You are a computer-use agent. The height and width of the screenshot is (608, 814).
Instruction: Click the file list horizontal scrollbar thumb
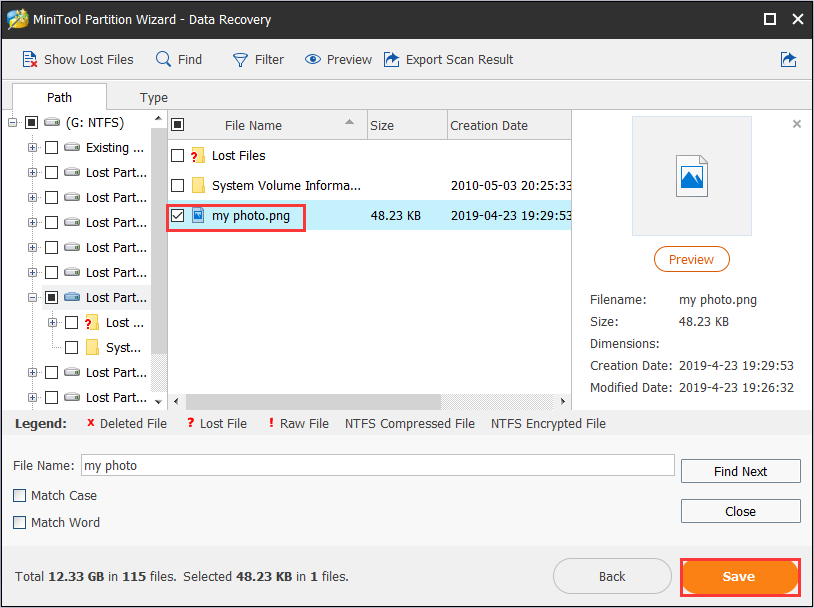(313, 401)
